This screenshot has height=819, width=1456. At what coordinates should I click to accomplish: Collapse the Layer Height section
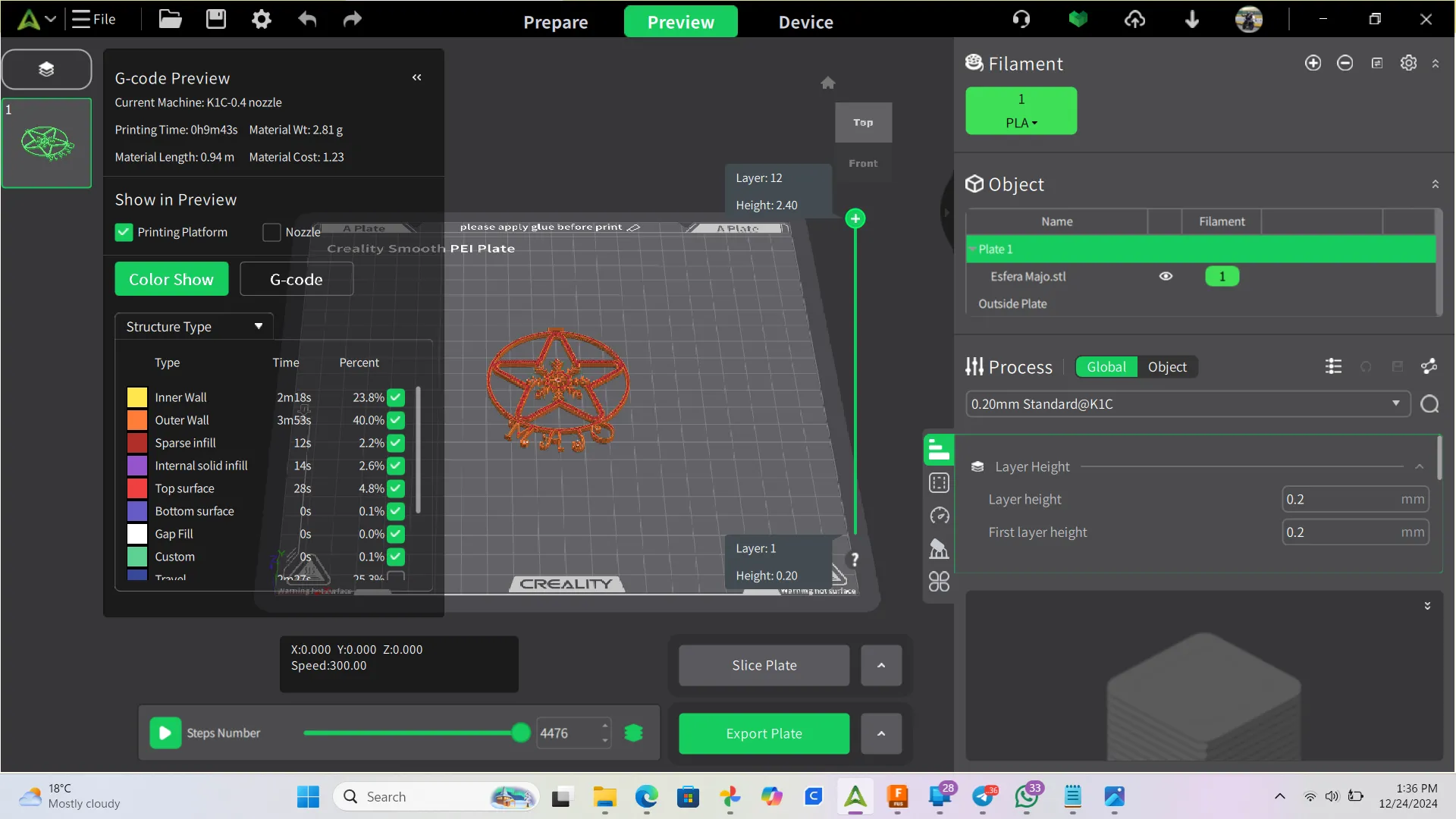[1419, 467]
